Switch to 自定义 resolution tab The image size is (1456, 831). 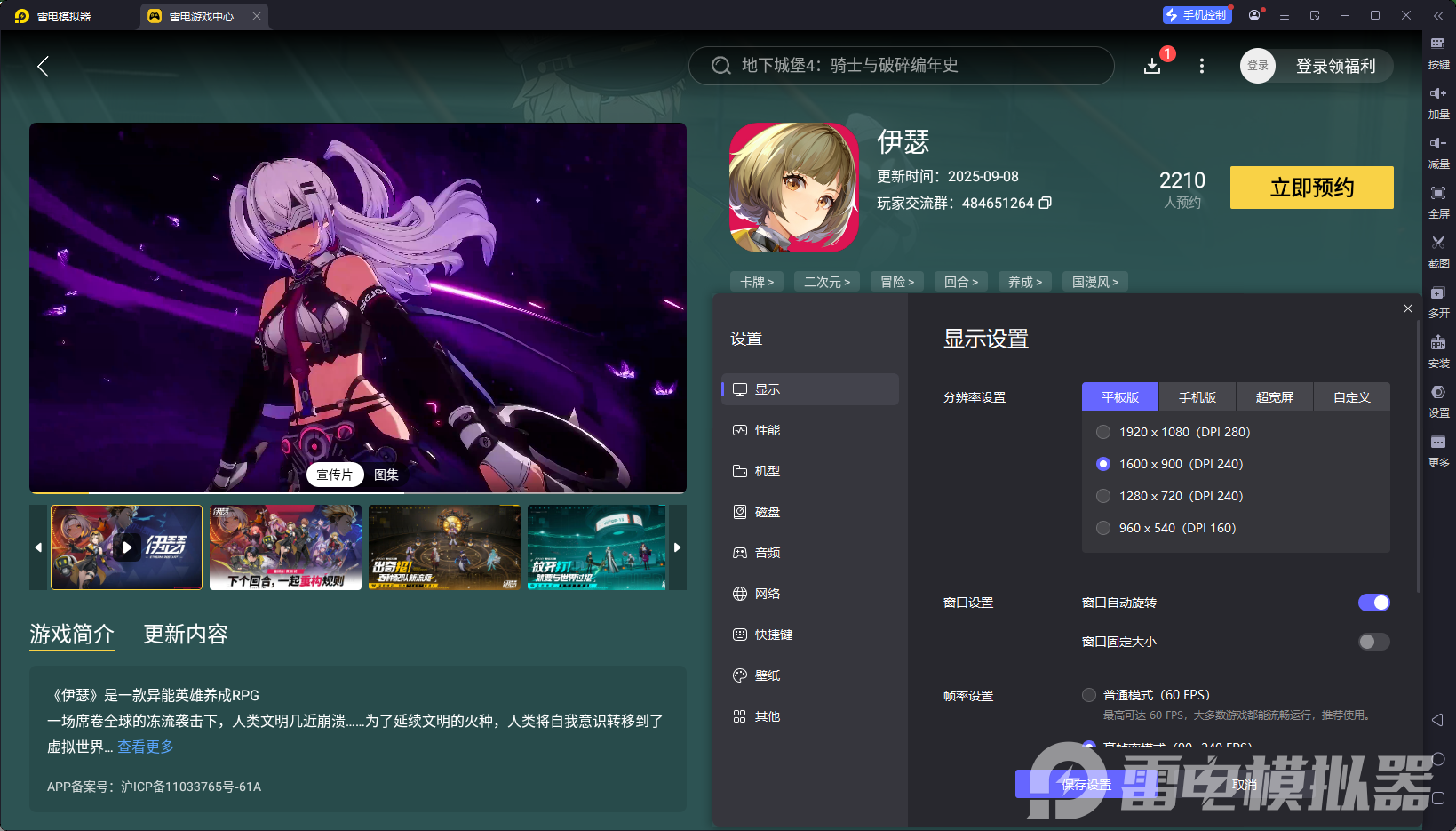pos(1352,397)
